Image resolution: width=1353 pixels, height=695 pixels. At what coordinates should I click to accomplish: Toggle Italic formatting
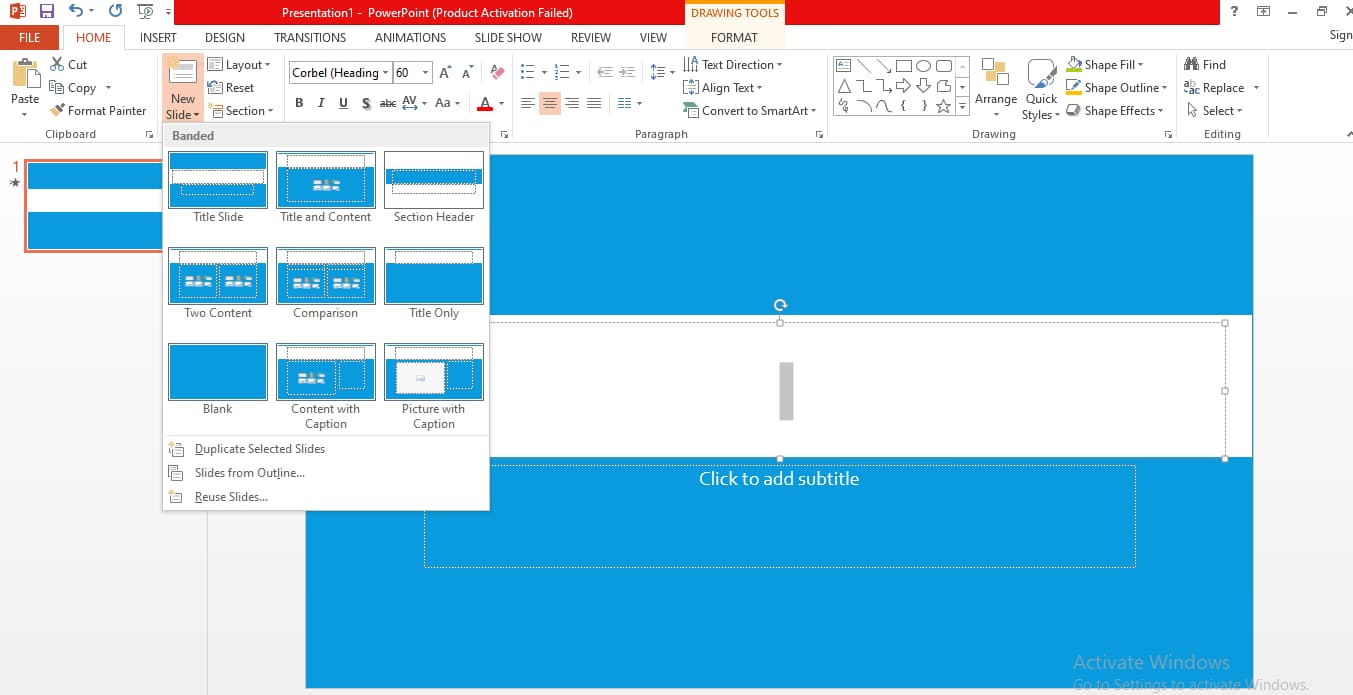(x=321, y=103)
